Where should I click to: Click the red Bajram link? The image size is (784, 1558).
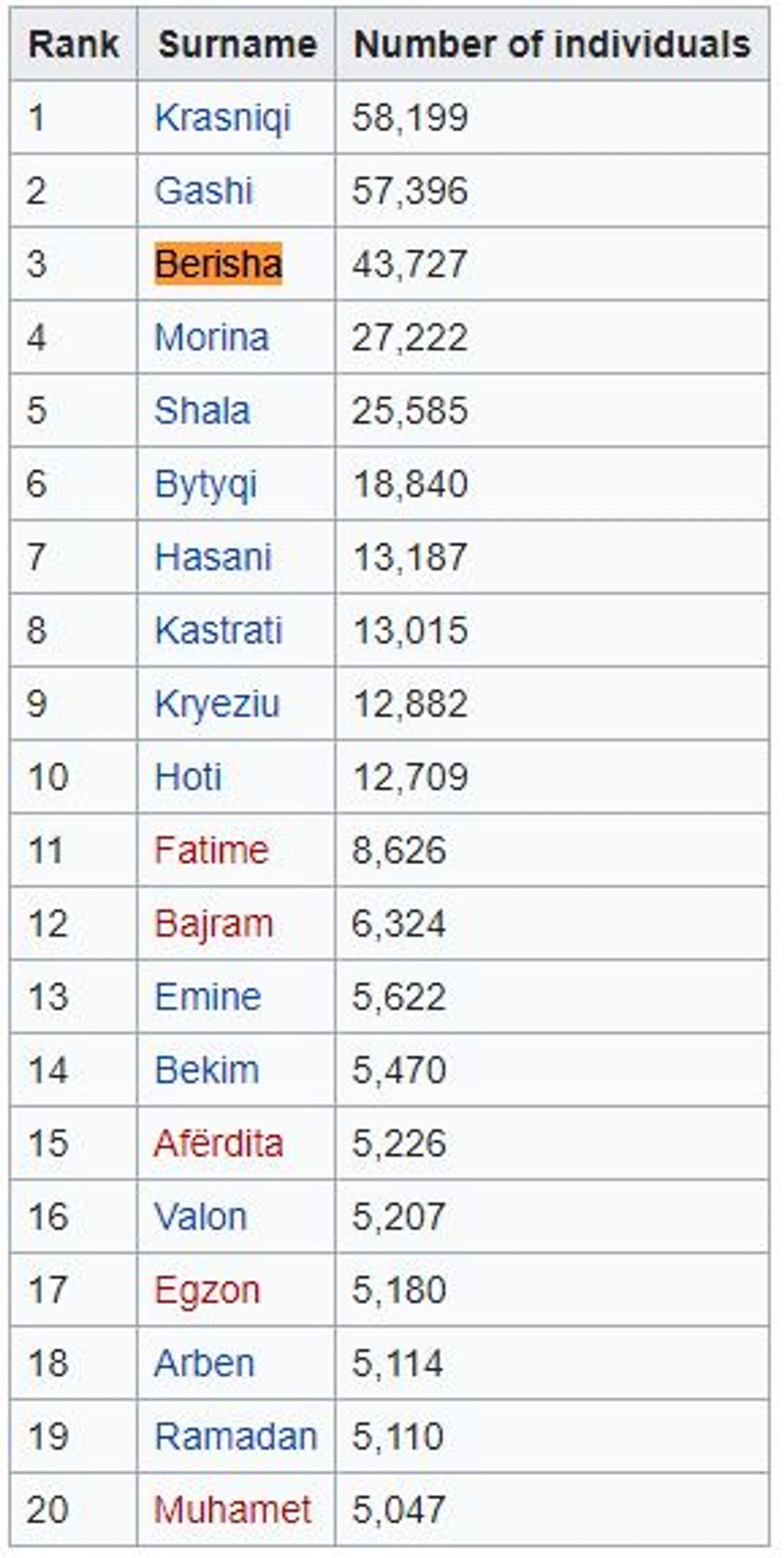[213, 924]
